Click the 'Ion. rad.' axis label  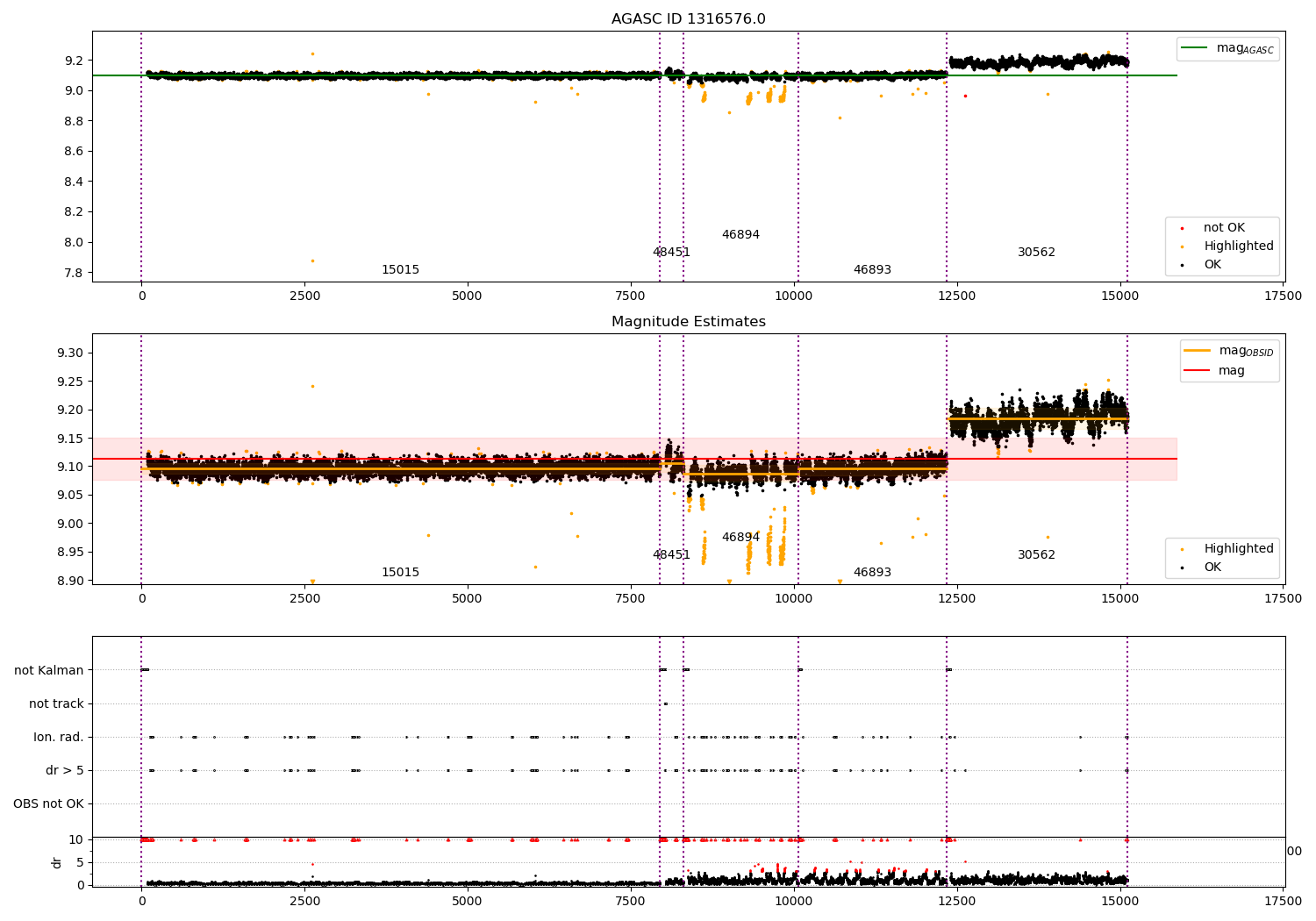pos(59,737)
